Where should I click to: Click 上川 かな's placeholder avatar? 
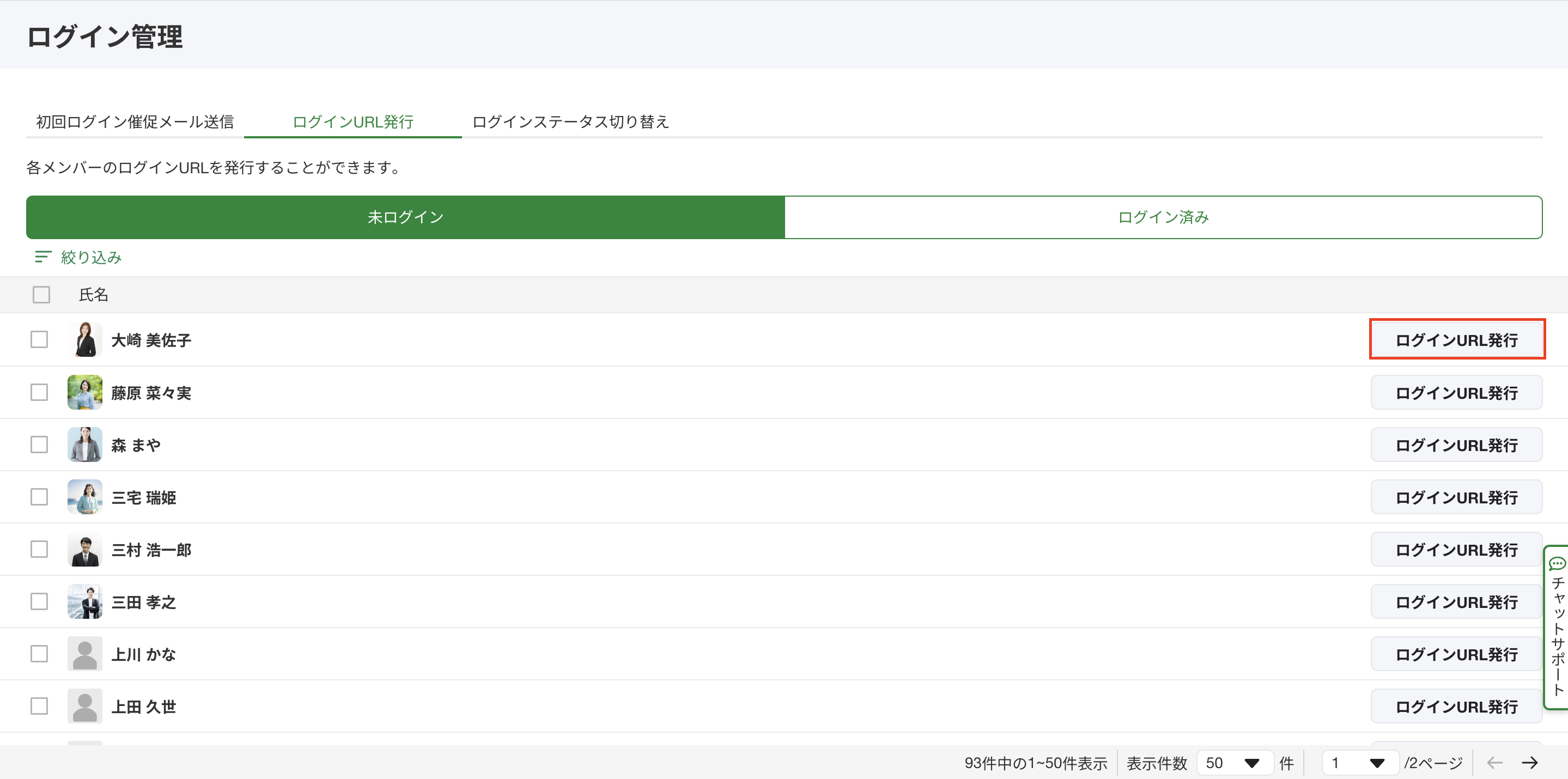(84, 654)
